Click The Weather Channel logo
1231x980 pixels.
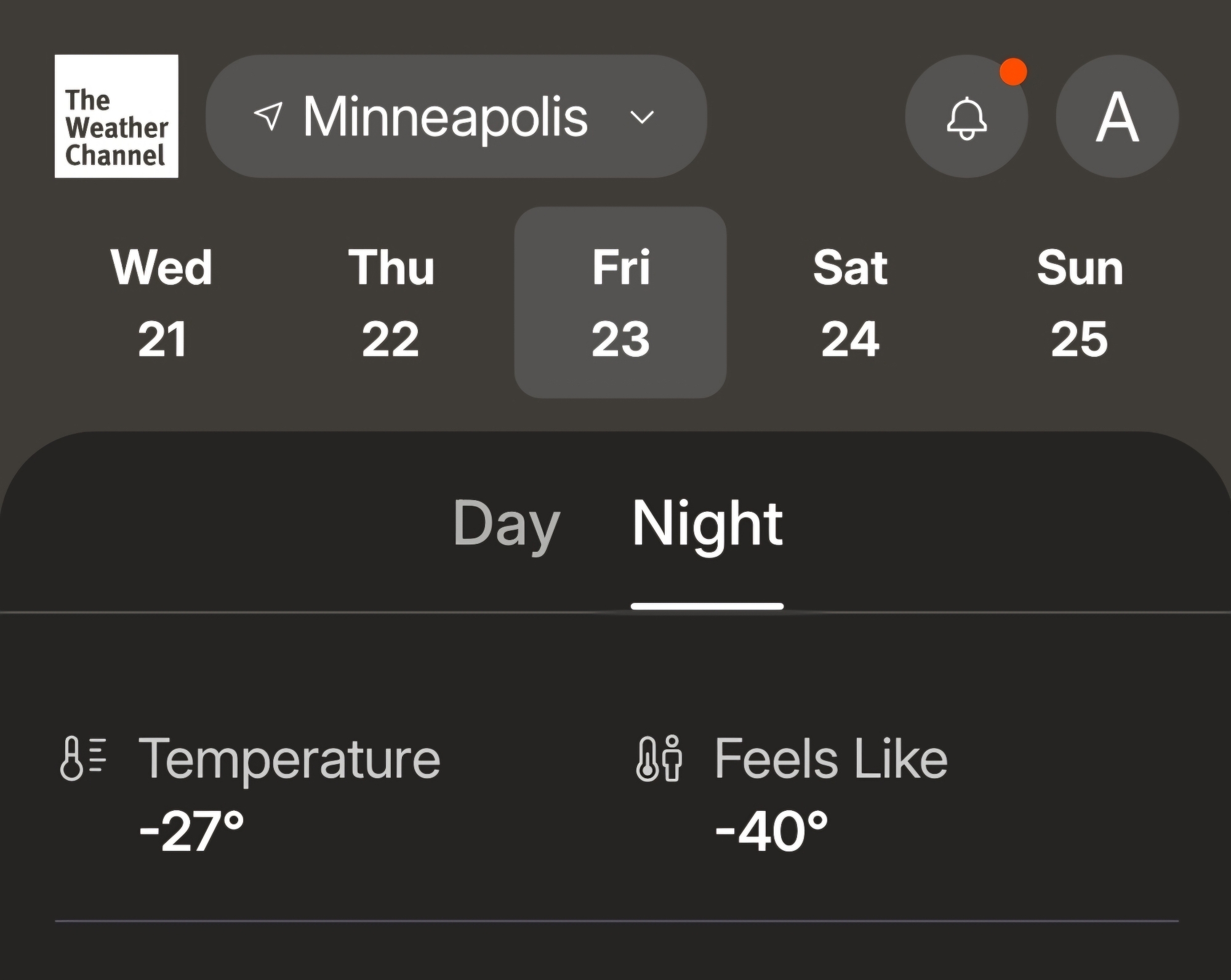[x=116, y=116]
